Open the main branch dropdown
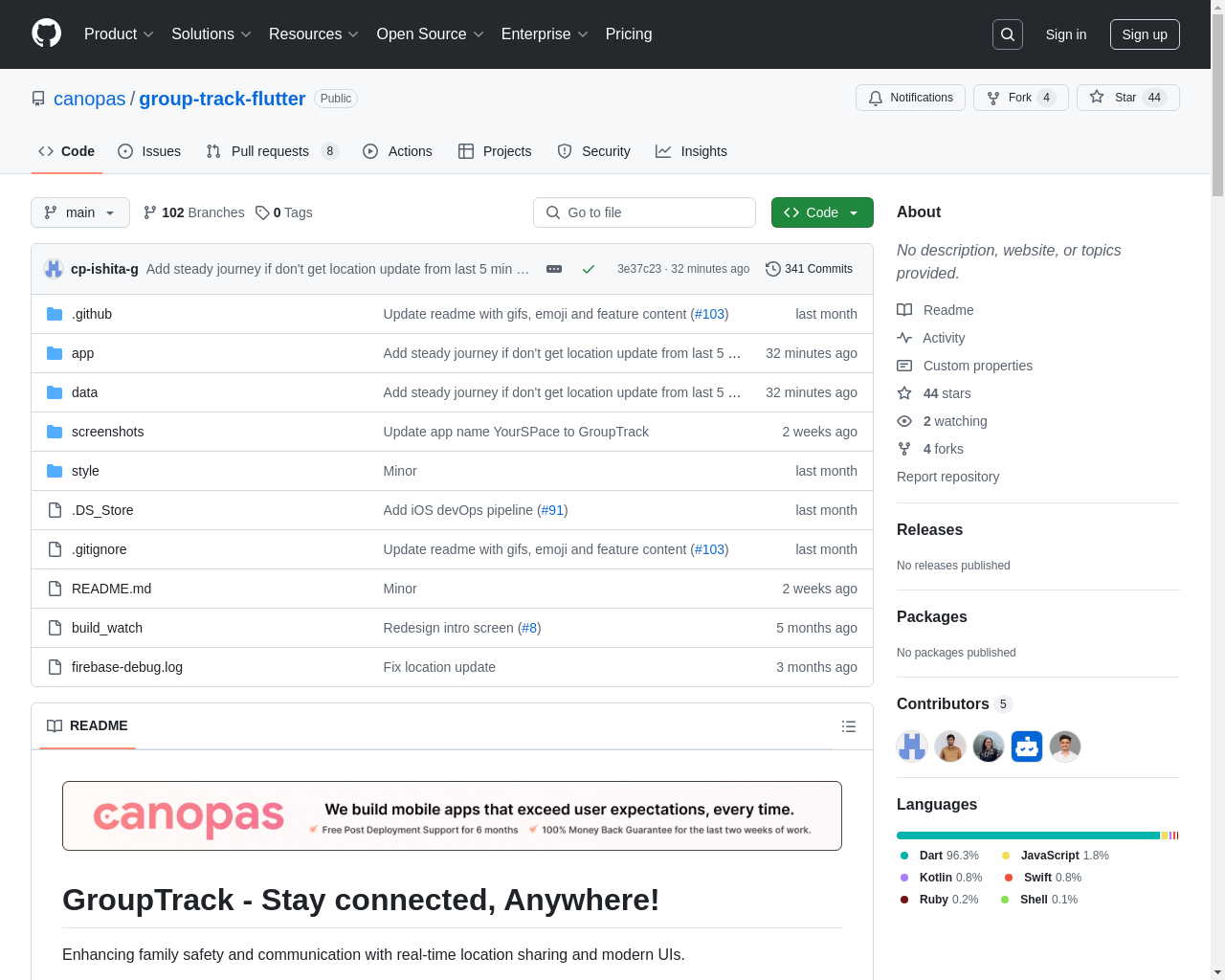 (x=80, y=212)
